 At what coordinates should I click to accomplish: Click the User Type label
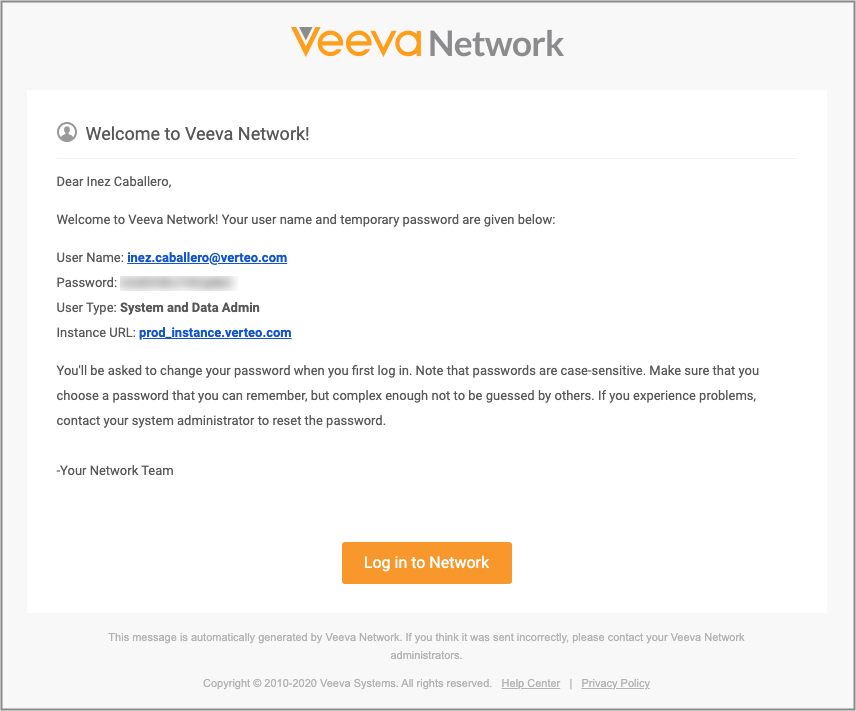(x=86, y=307)
